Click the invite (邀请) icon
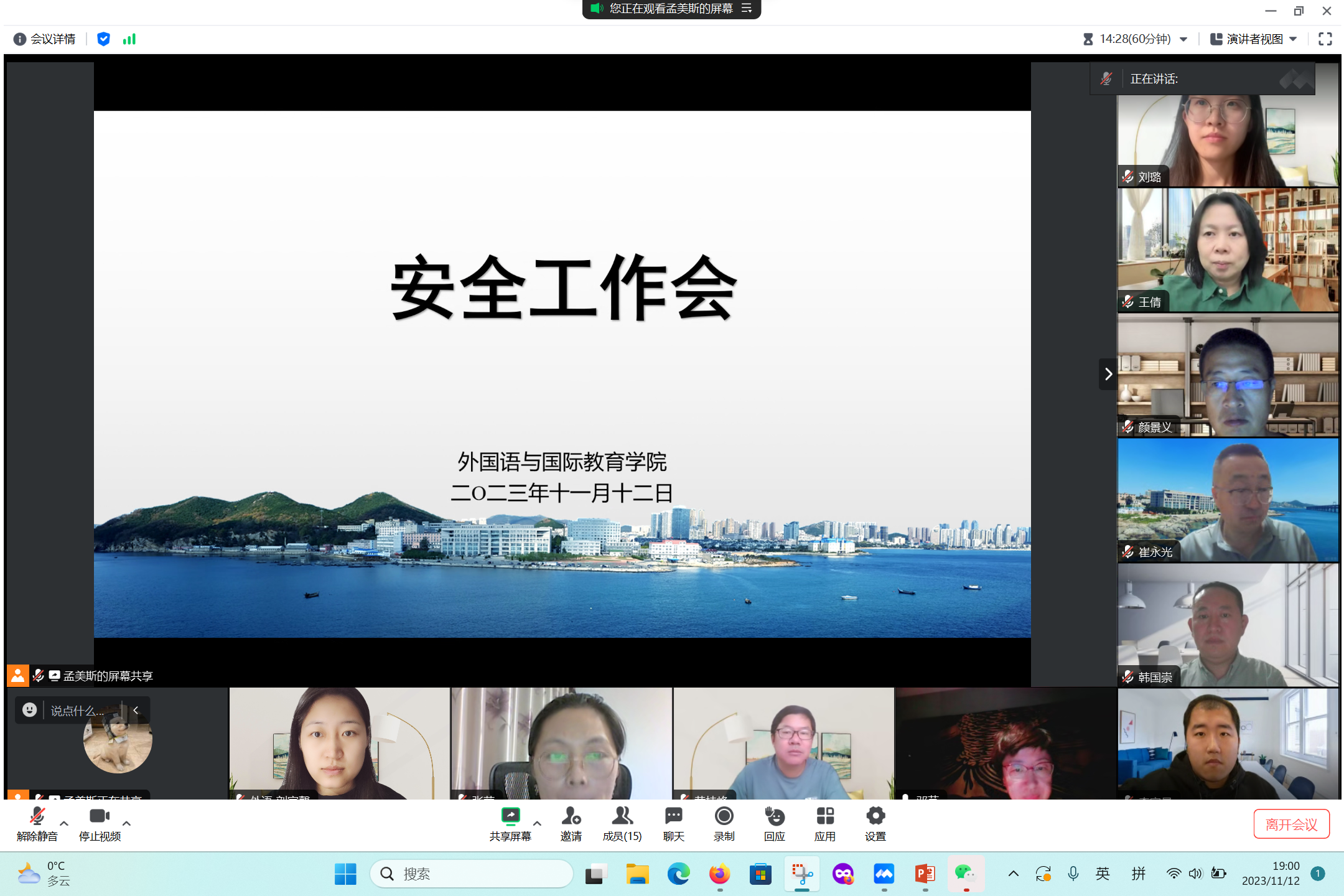This screenshot has height=896, width=1344. (x=571, y=816)
